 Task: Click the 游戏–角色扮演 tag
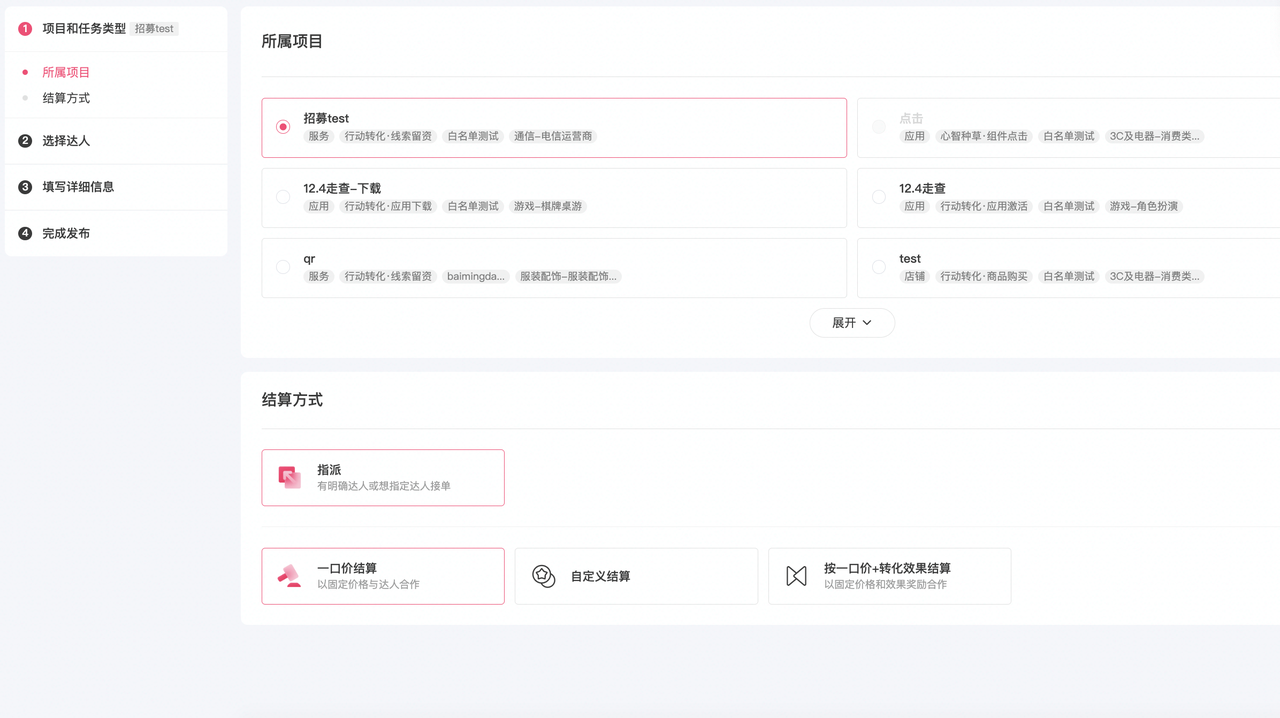click(x=1144, y=206)
